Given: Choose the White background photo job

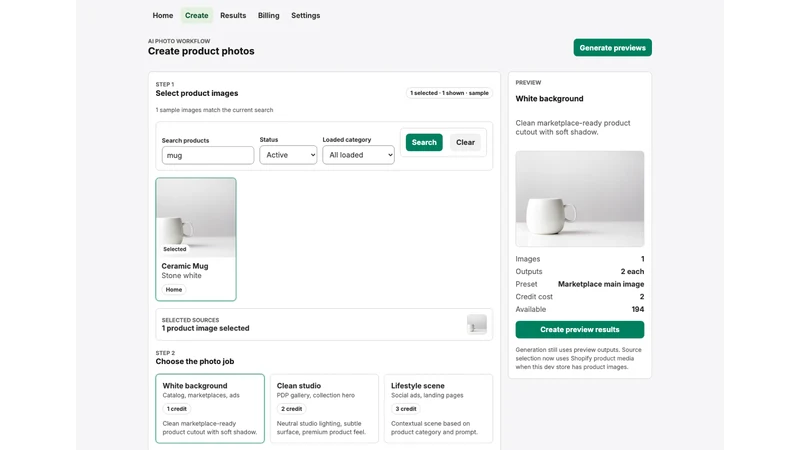Looking at the screenshot, I should (x=210, y=408).
